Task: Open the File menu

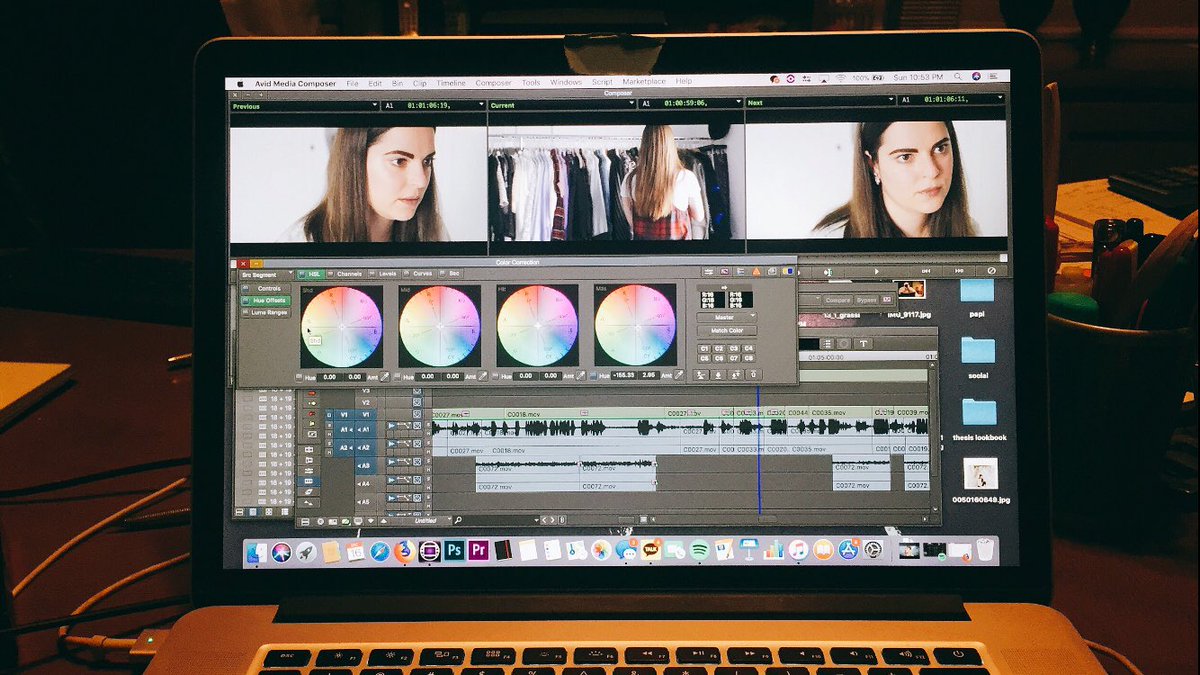Action: 352,82
